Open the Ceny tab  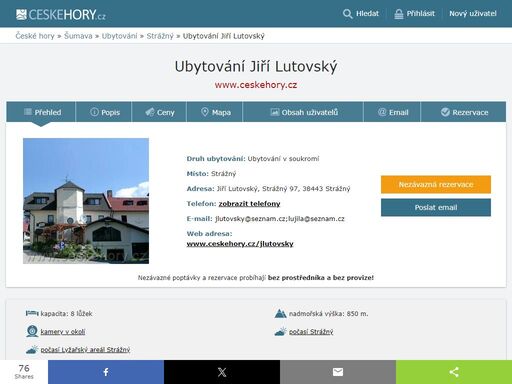point(159,112)
